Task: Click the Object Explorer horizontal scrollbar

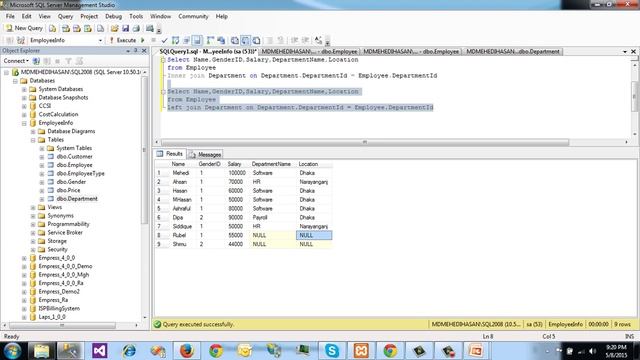Action: point(62,326)
